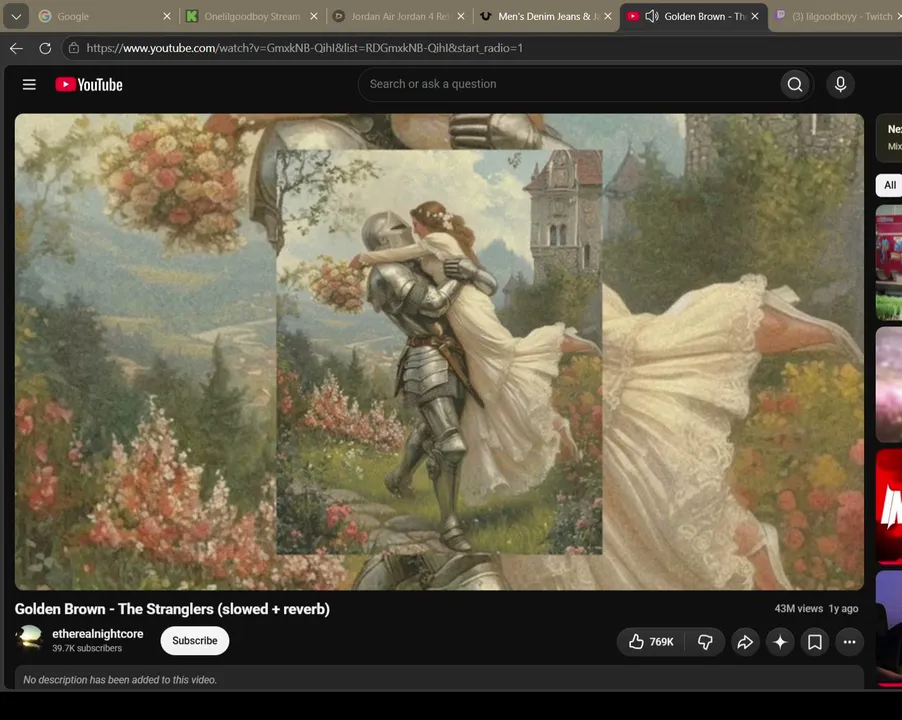Open more actions three-dot menu

[x=850, y=642]
